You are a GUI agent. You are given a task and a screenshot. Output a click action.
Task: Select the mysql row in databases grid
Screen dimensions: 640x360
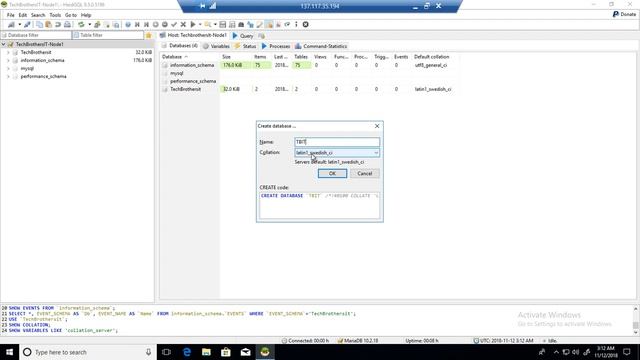310,73
